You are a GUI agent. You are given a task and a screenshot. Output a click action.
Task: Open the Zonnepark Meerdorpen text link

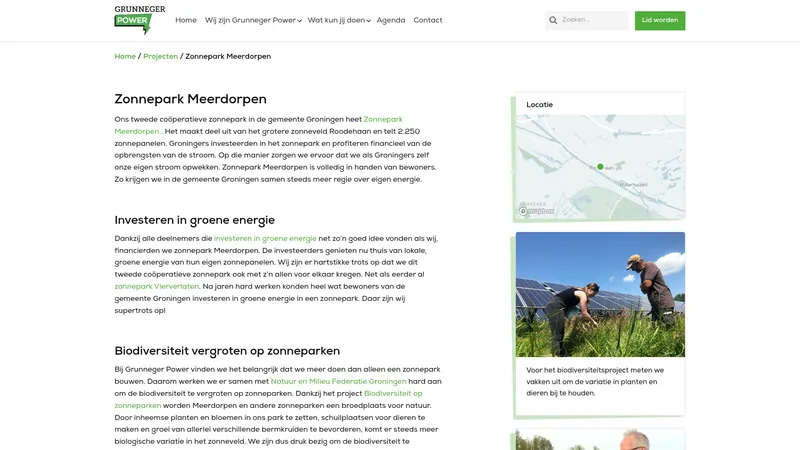[x=383, y=119]
